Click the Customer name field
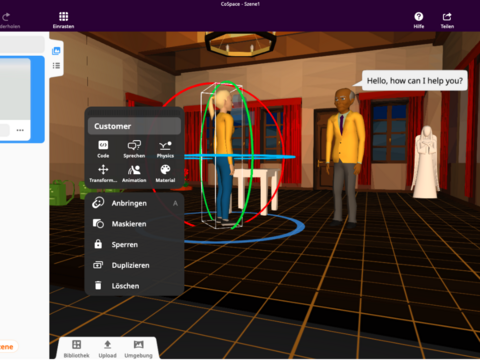 tap(134, 126)
